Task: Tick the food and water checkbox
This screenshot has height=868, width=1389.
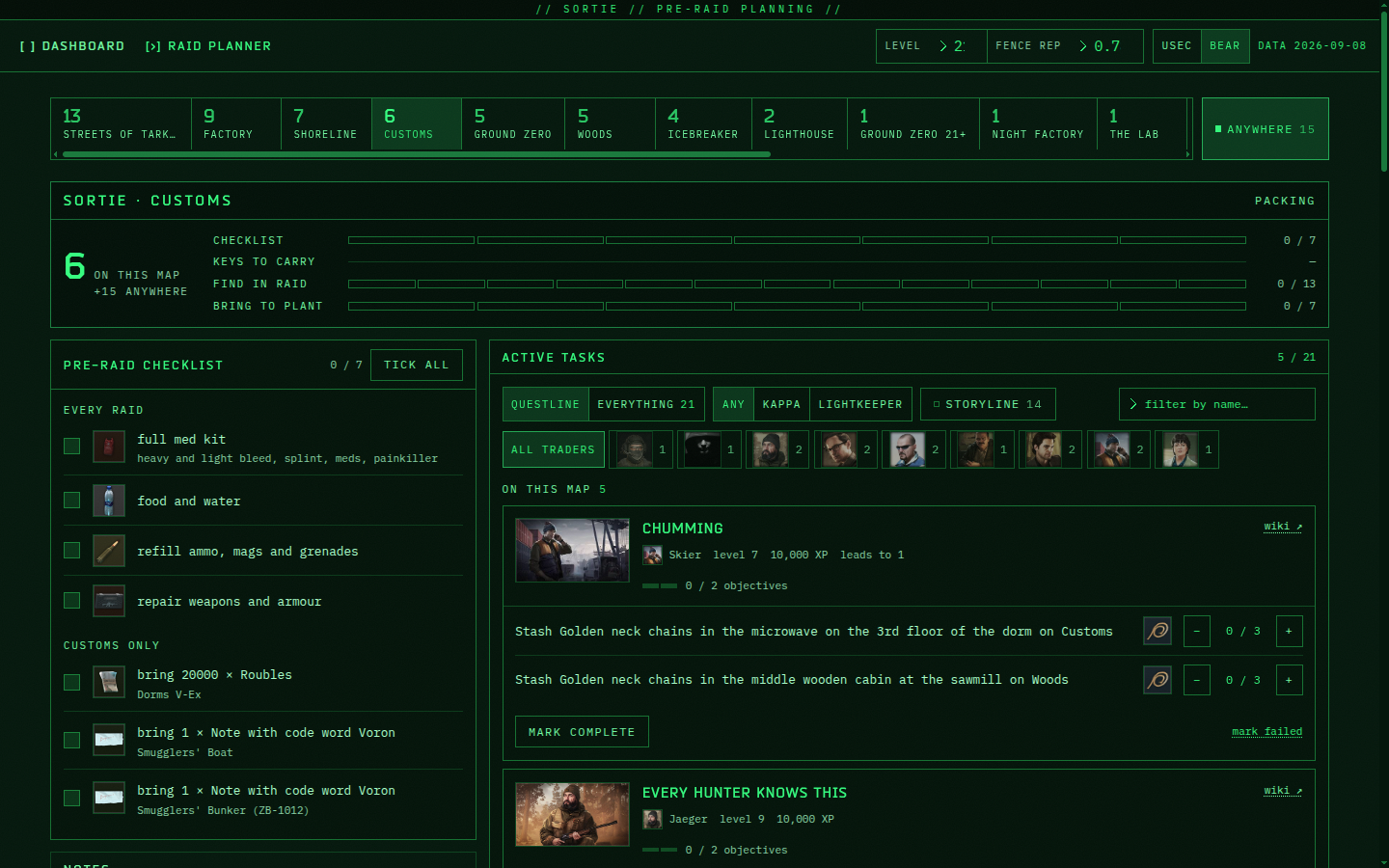Action: tap(71, 500)
